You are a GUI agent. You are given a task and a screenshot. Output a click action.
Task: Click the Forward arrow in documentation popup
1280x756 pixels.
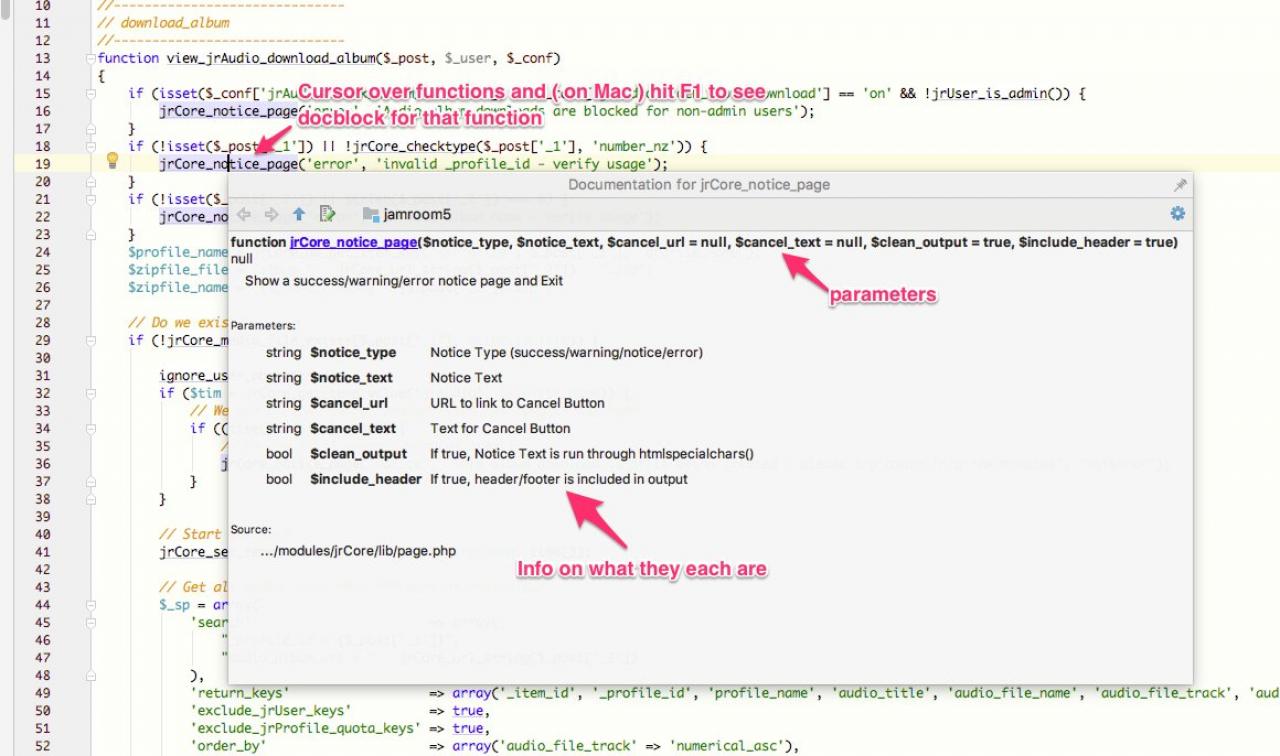coord(271,214)
